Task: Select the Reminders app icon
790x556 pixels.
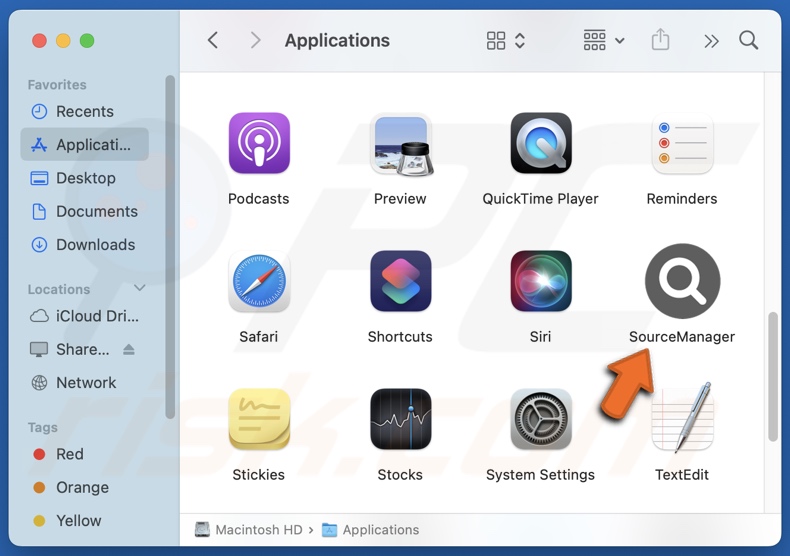Action: (683, 144)
